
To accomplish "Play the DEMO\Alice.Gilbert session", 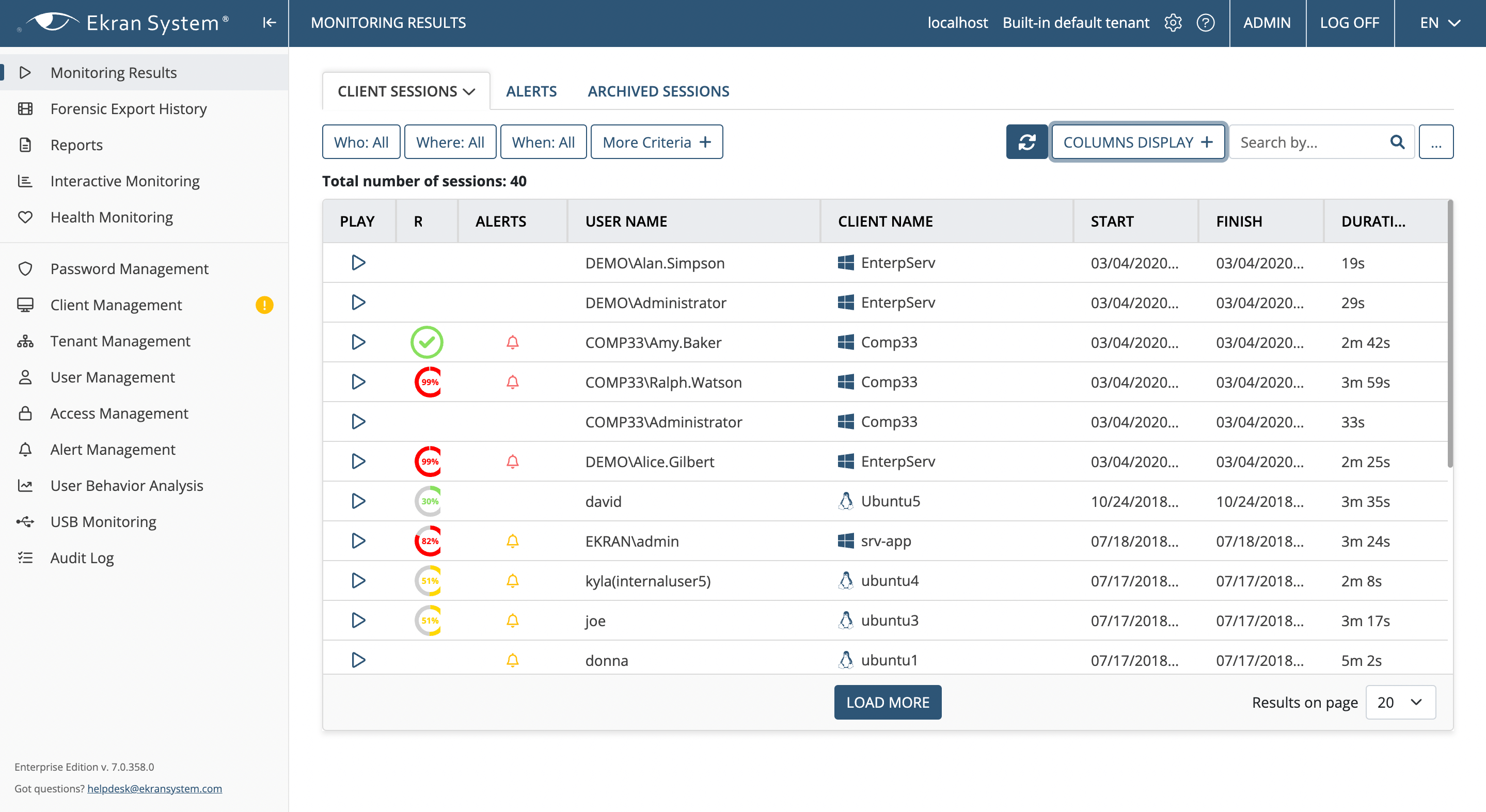I will (x=358, y=462).
